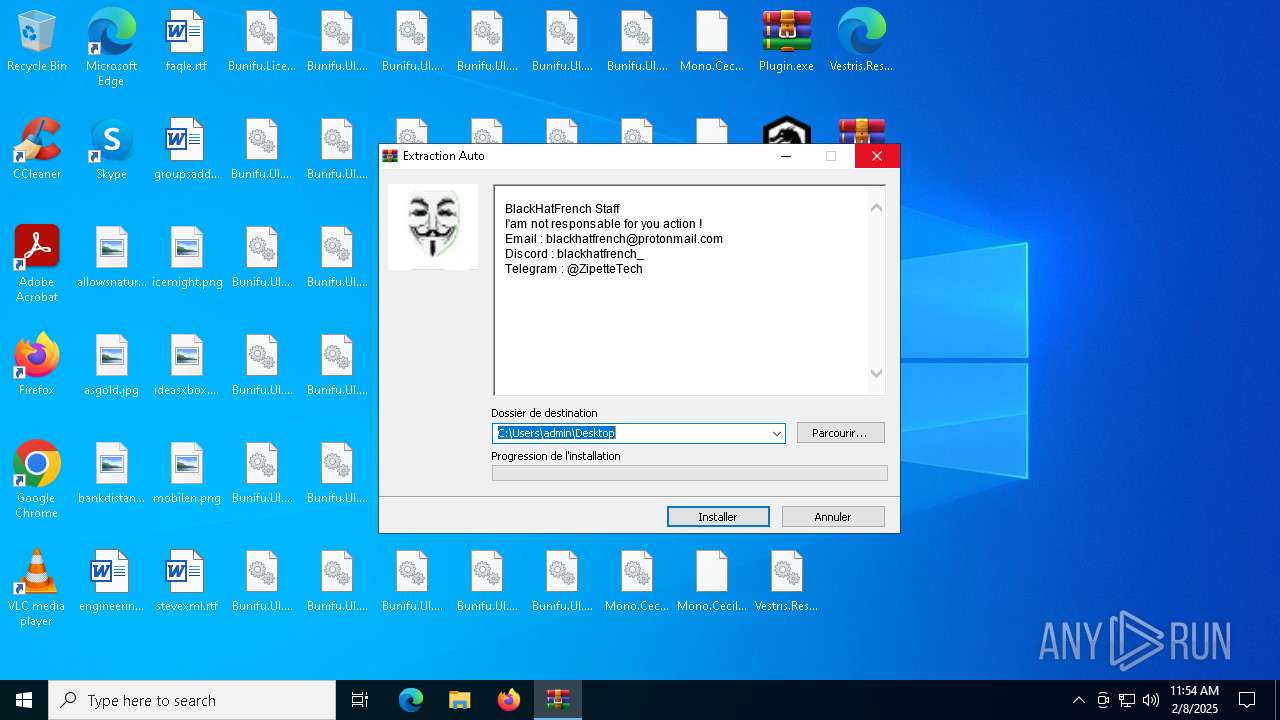Image resolution: width=1280 pixels, height=720 pixels.
Task: Select the faqle.rtf document icon
Action: click(x=186, y=41)
